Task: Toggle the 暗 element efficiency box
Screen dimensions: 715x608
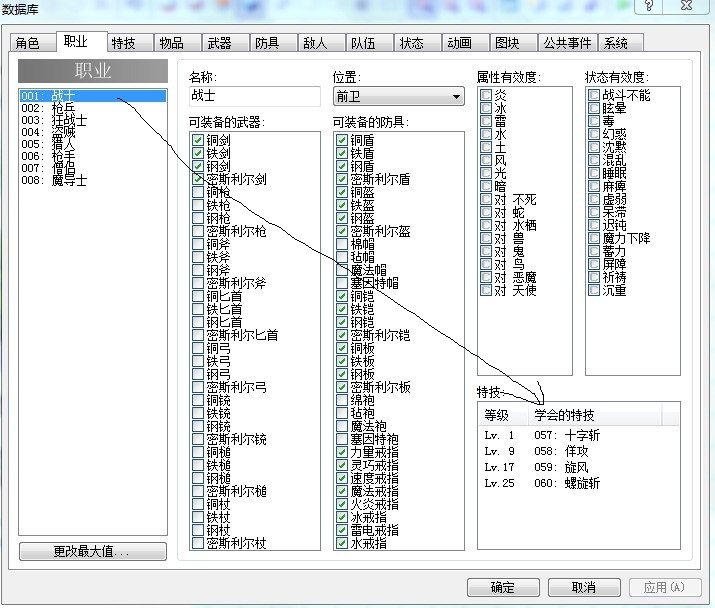Action: [486, 186]
